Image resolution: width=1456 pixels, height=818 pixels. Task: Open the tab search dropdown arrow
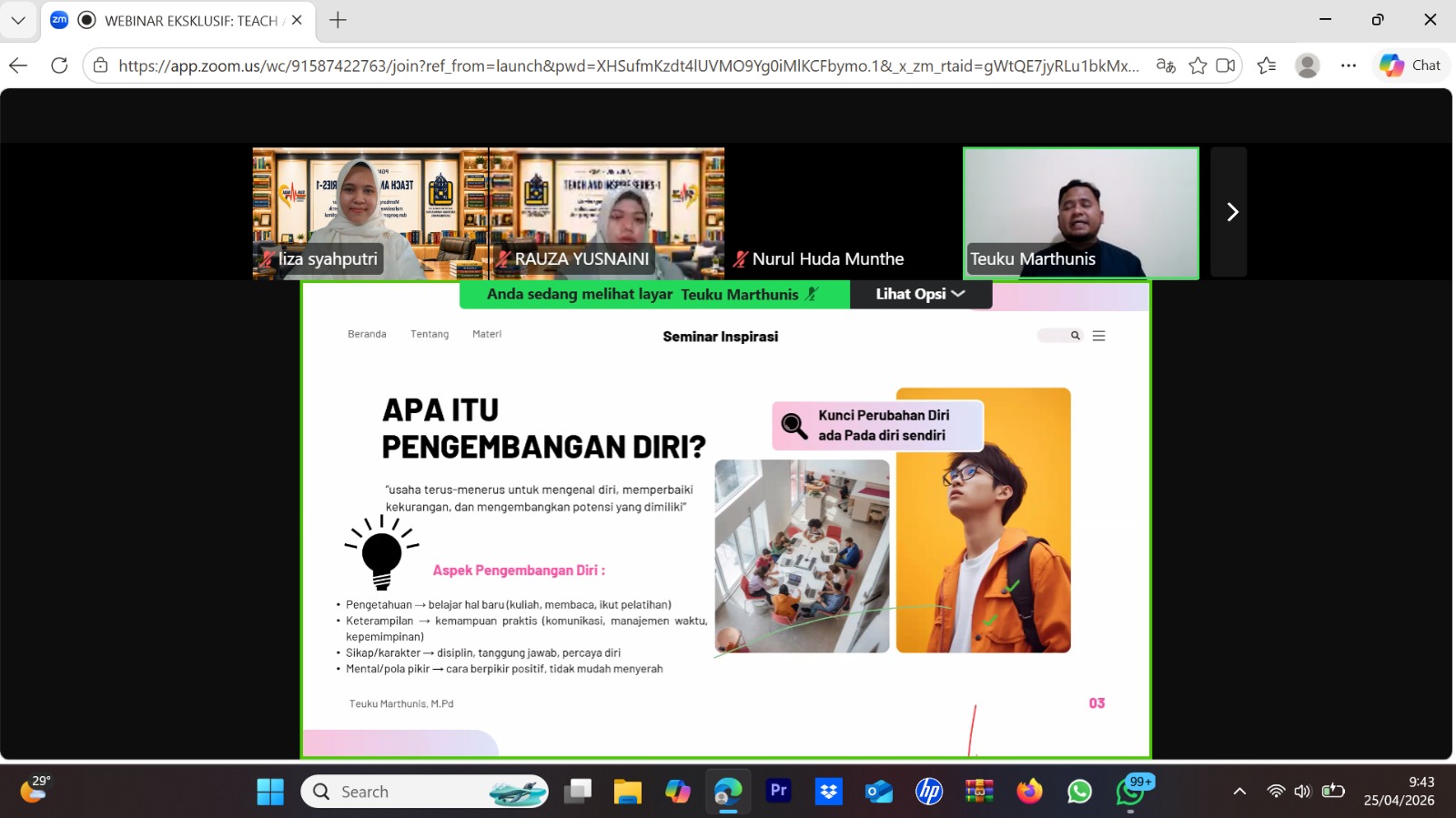(18, 20)
